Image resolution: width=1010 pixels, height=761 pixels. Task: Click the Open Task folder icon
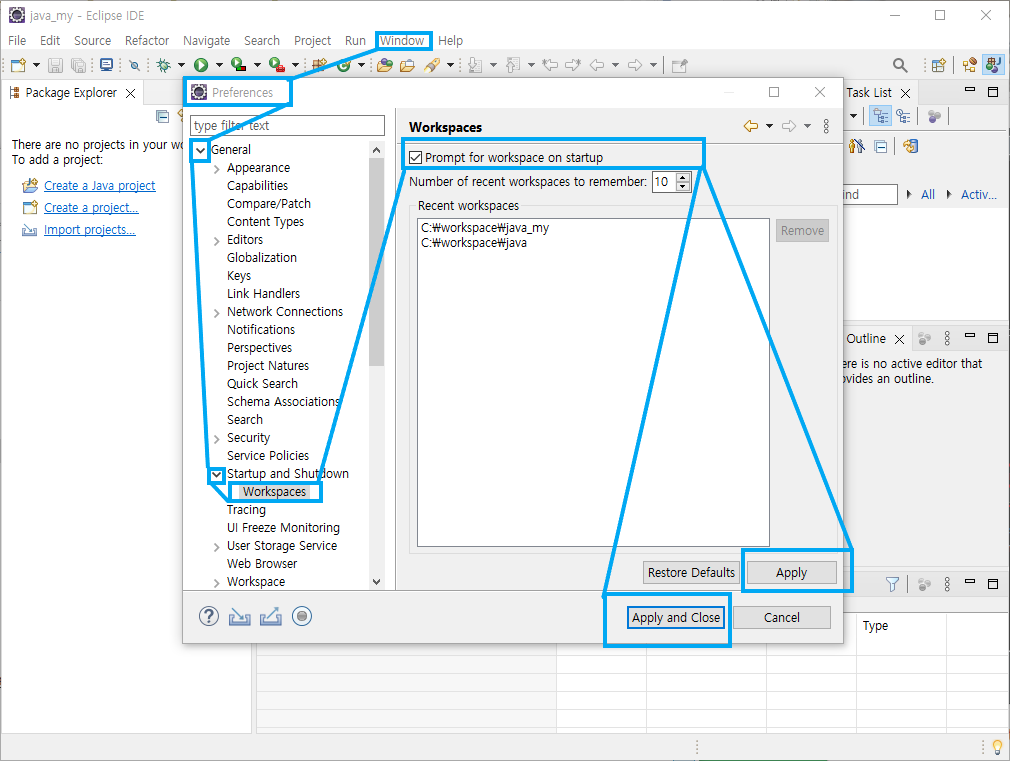[407, 65]
